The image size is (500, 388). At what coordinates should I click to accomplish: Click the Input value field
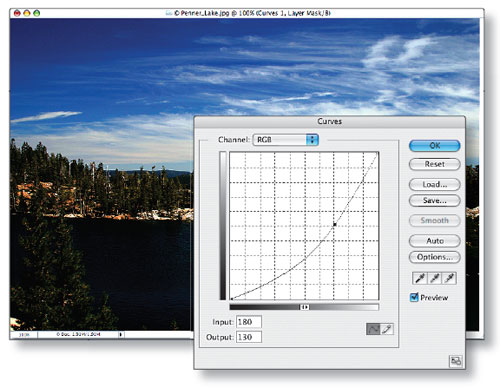pyautogui.click(x=249, y=322)
